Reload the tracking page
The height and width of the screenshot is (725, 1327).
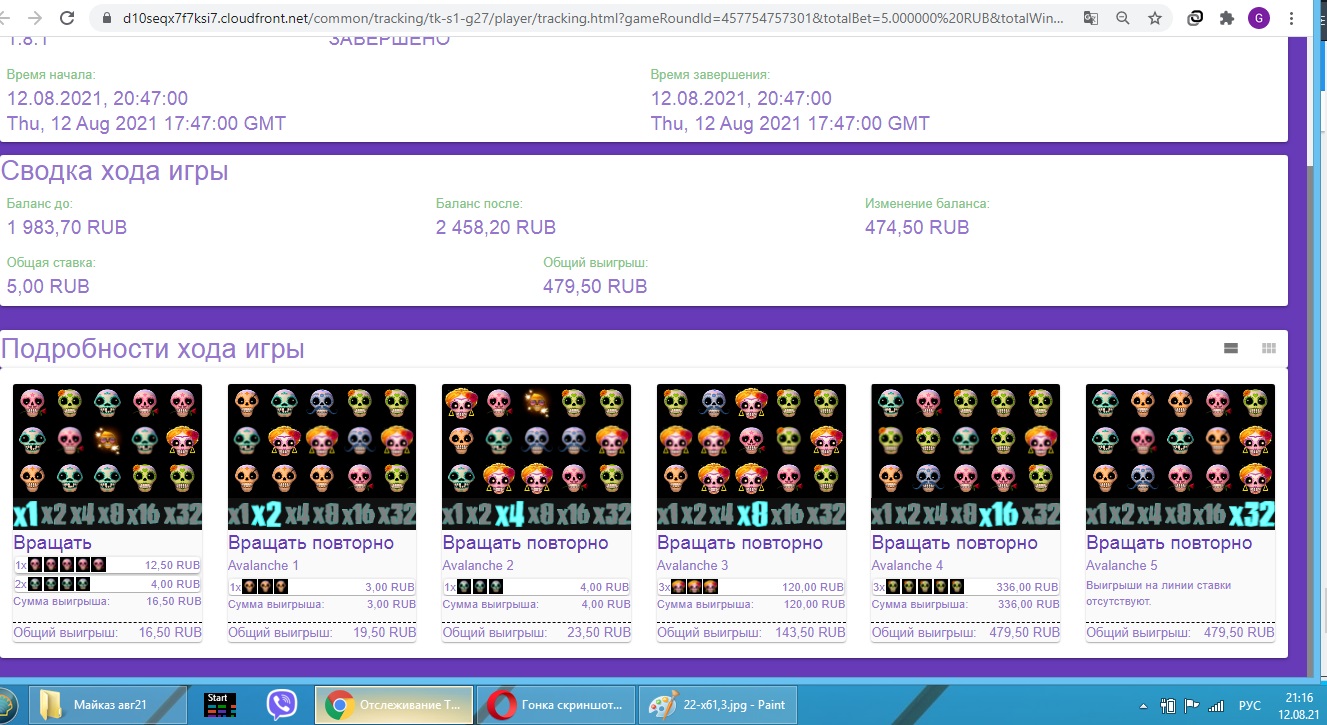pos(67,18)
